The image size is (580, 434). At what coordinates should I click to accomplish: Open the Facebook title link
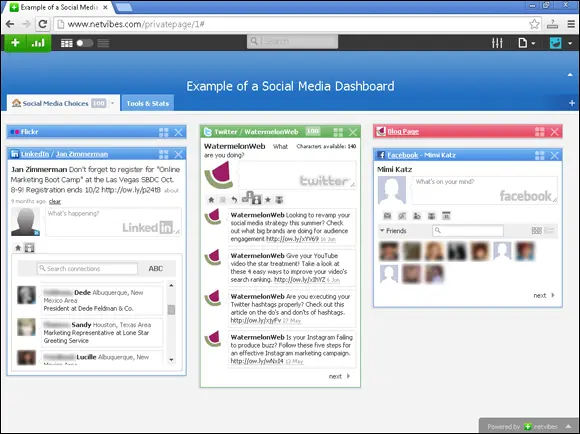click(x=402, y=155)
